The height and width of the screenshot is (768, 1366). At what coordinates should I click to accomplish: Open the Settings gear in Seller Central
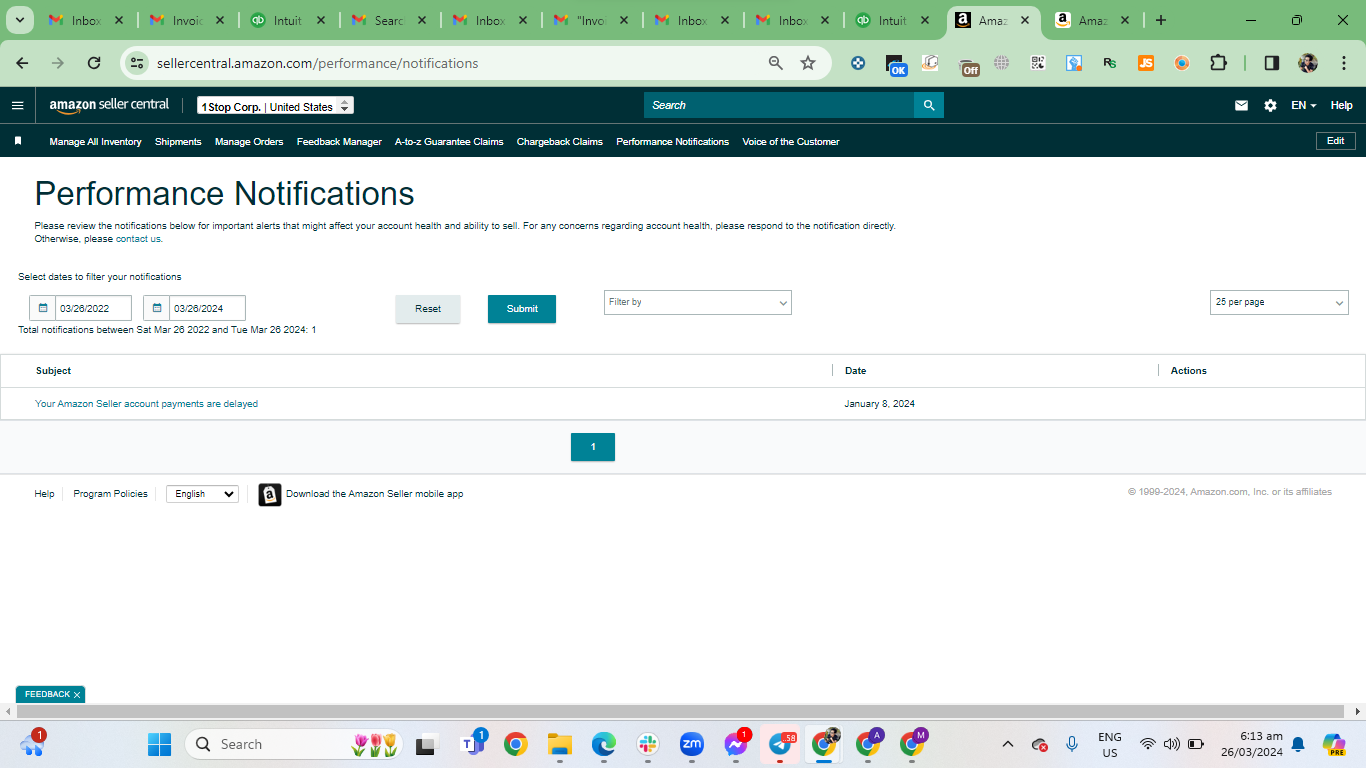pyautogui.click(x=1270, y=105)
